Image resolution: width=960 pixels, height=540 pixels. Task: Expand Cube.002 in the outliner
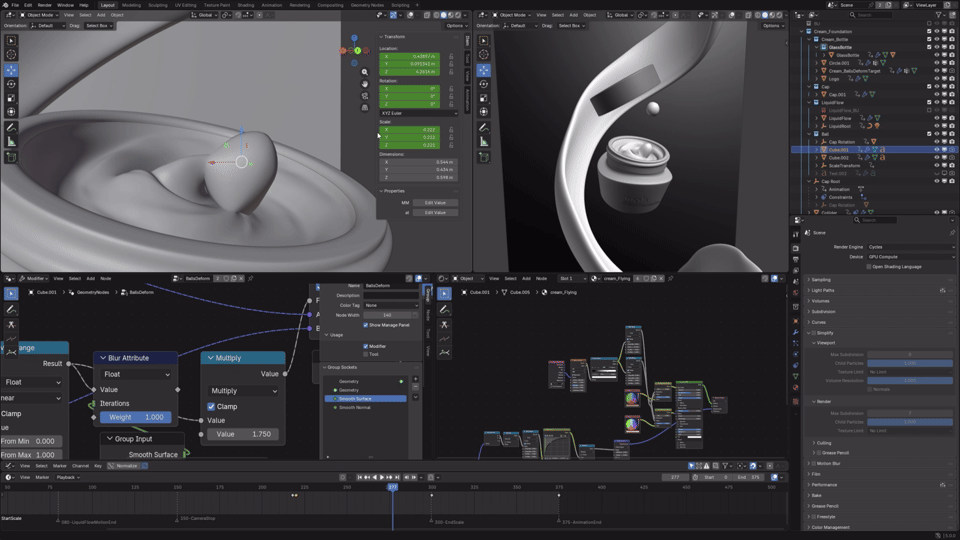[816, 157]
